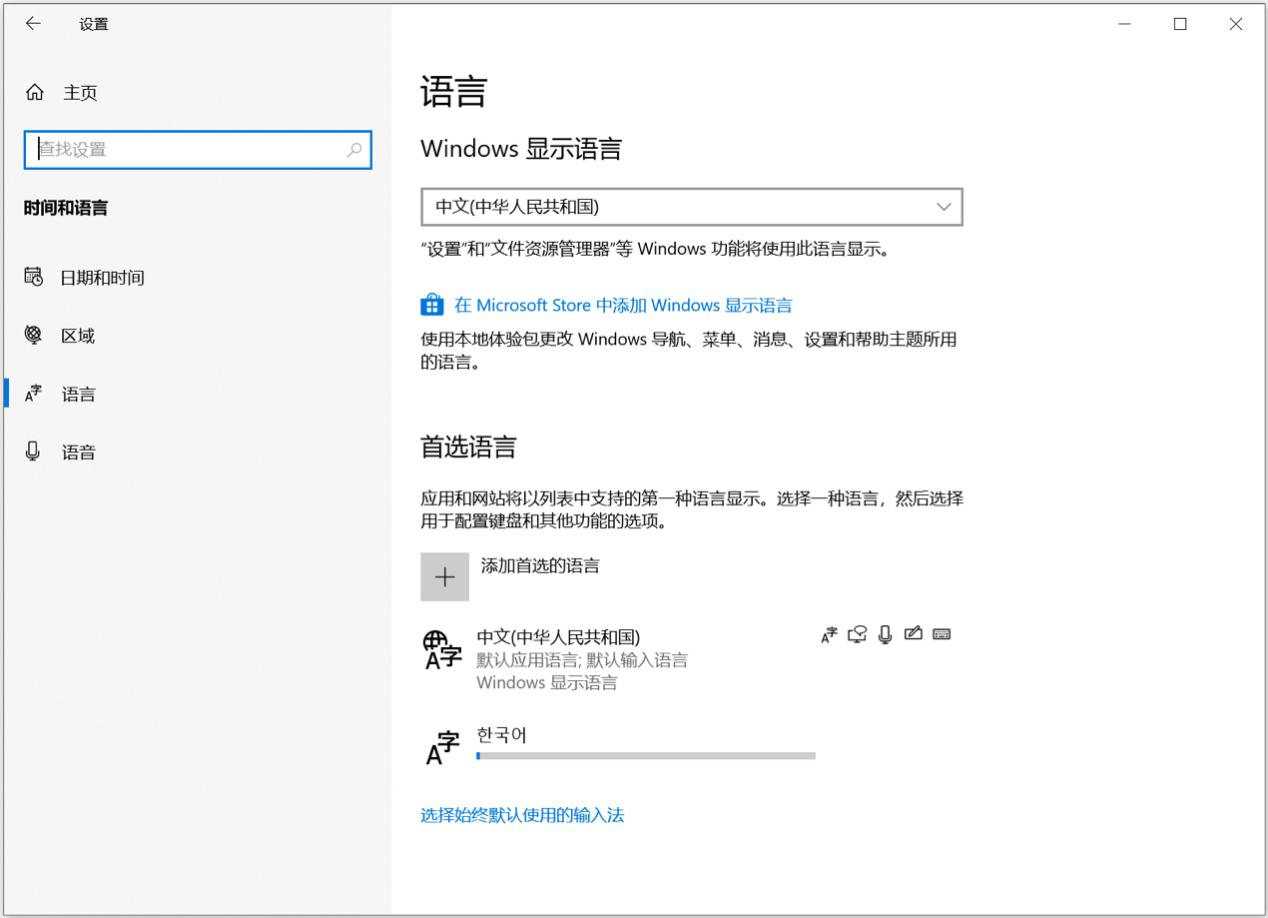Click the chevron arrow on the language combo box
The height and width of the screenshot is (918, 1268).
[x=943, y=207]
